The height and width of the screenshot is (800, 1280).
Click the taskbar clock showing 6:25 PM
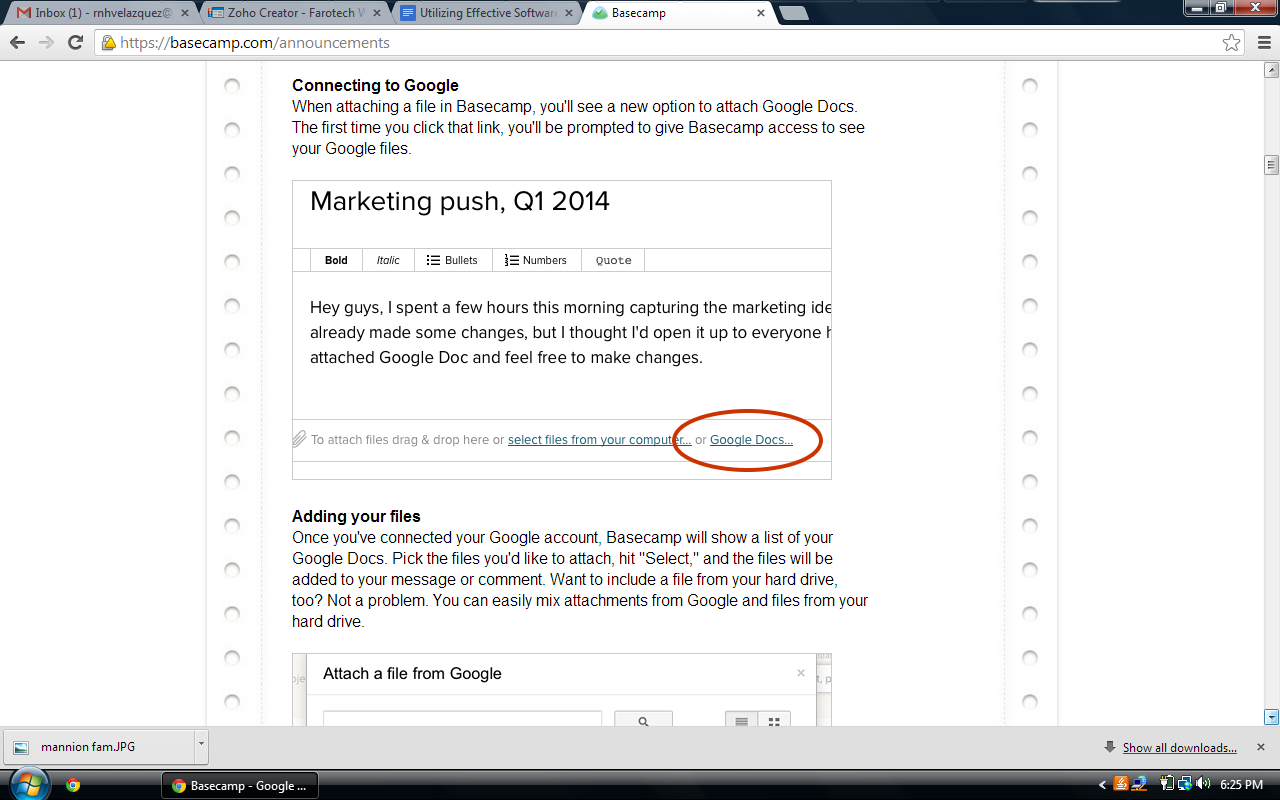1241,785
